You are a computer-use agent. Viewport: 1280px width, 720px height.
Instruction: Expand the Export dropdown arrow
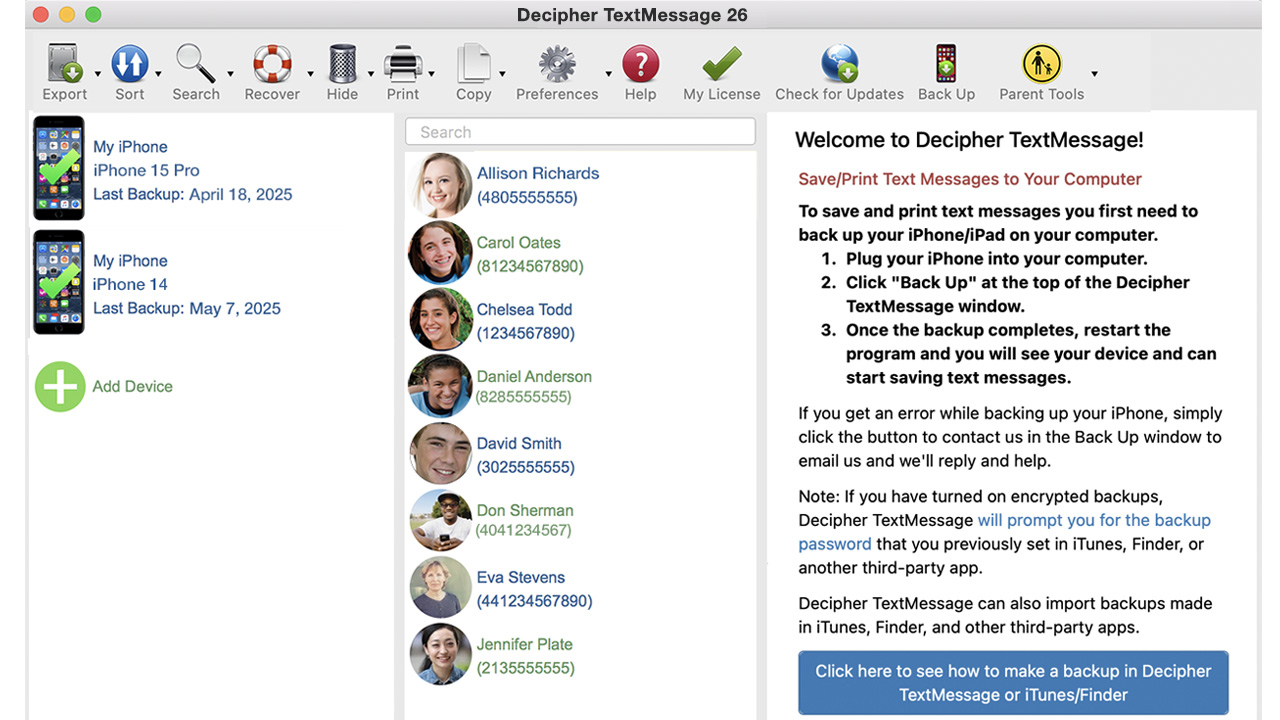point(97,74)
